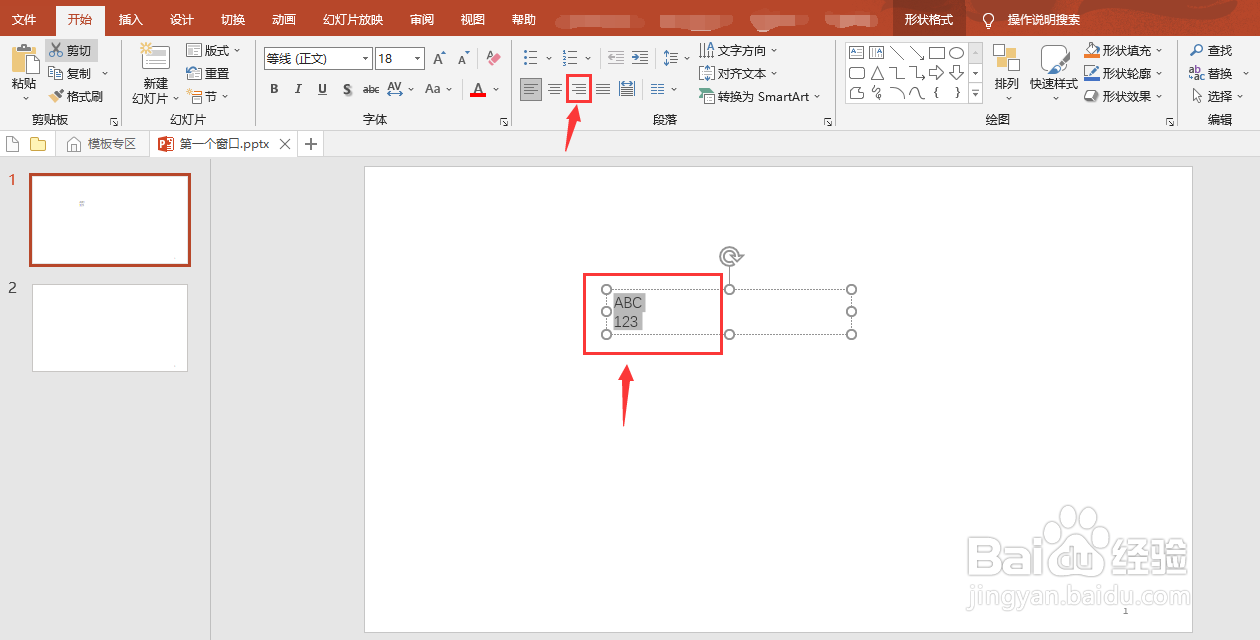Cut selection with 剪切 button
Viewport: 1260px width, 640px height.
[71, 51]
